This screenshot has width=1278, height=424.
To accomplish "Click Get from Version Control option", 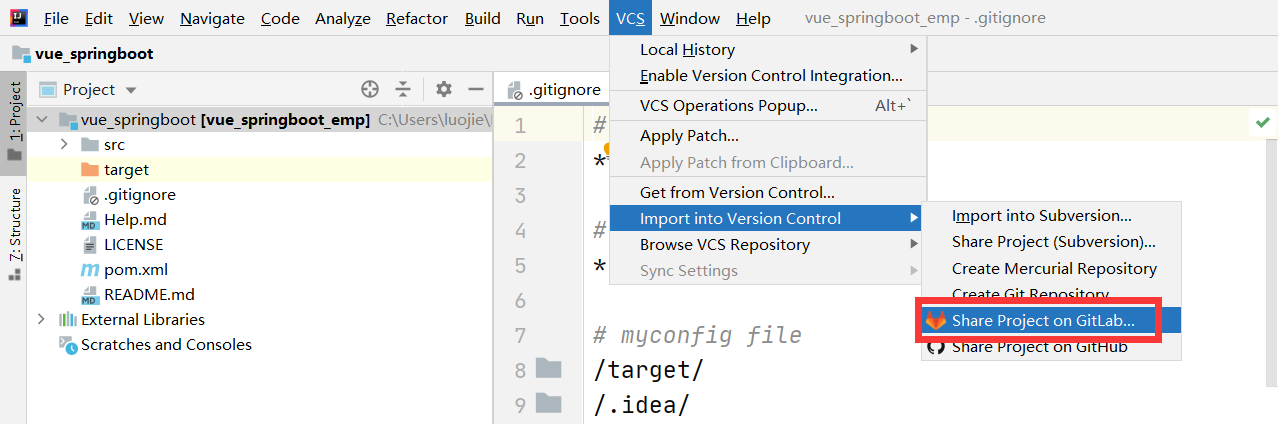I will (x=737, y=193).
